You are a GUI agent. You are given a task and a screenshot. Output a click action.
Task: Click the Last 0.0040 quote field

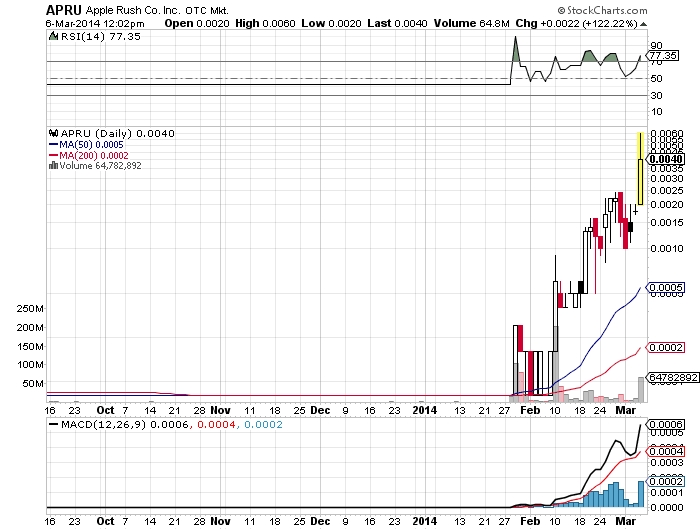click(x=397, y=24)
